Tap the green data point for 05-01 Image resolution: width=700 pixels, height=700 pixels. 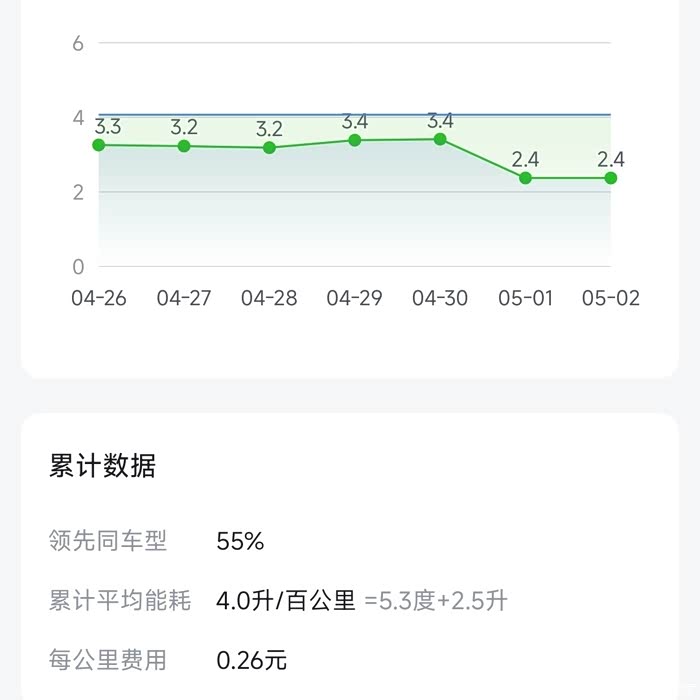(525, 178)
